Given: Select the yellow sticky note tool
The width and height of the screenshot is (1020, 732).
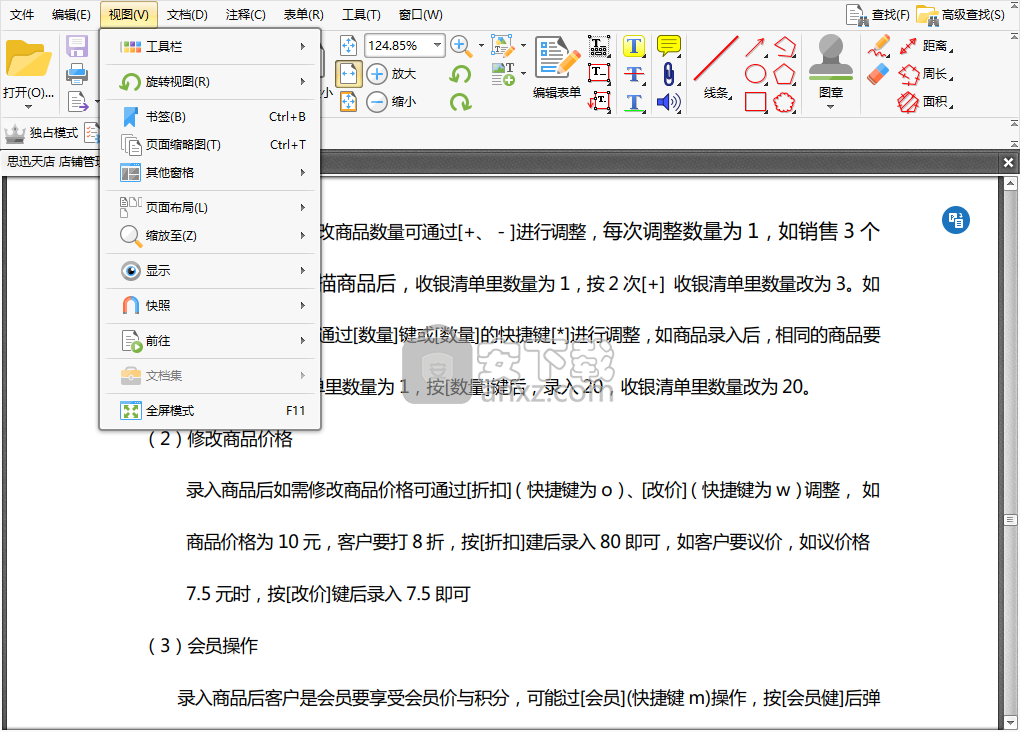Looking at the screenshot, I should pos(669,46).
